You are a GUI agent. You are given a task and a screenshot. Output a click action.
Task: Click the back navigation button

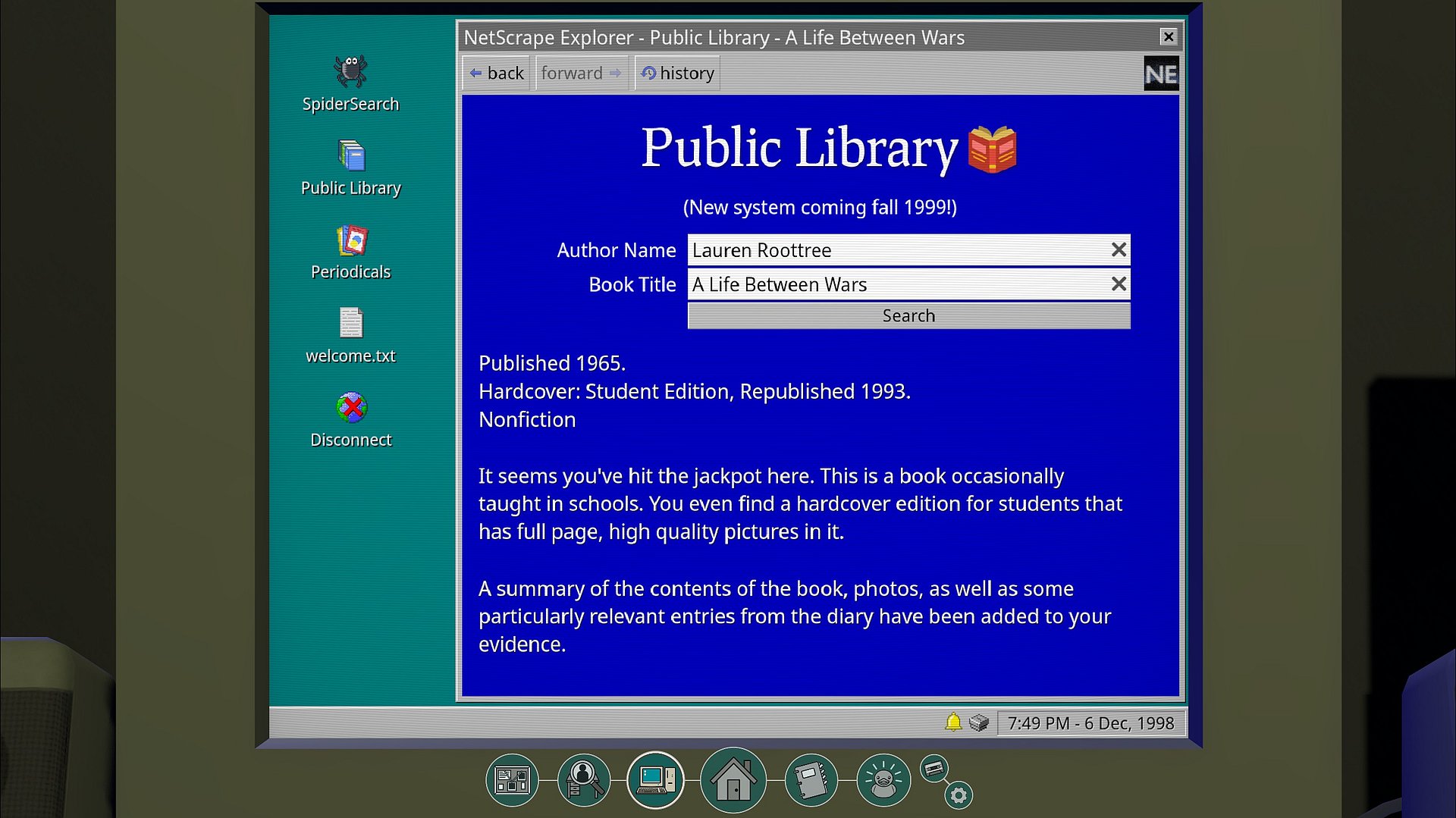[x=497, y=74]
